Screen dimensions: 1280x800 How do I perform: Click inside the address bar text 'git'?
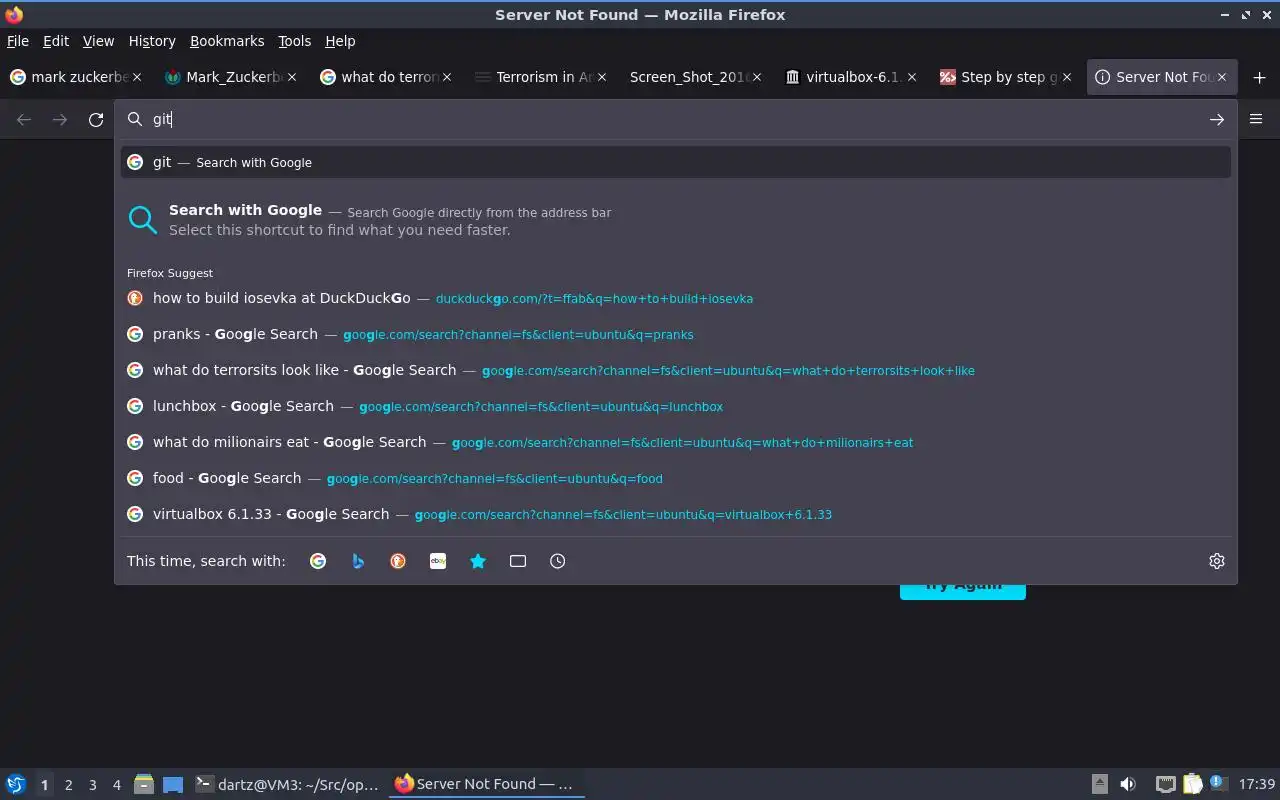tap(162, 119)
